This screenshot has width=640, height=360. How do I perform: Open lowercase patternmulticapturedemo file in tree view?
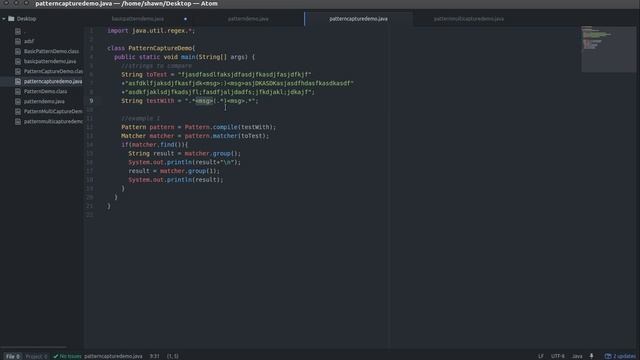(x=53, y=122)
